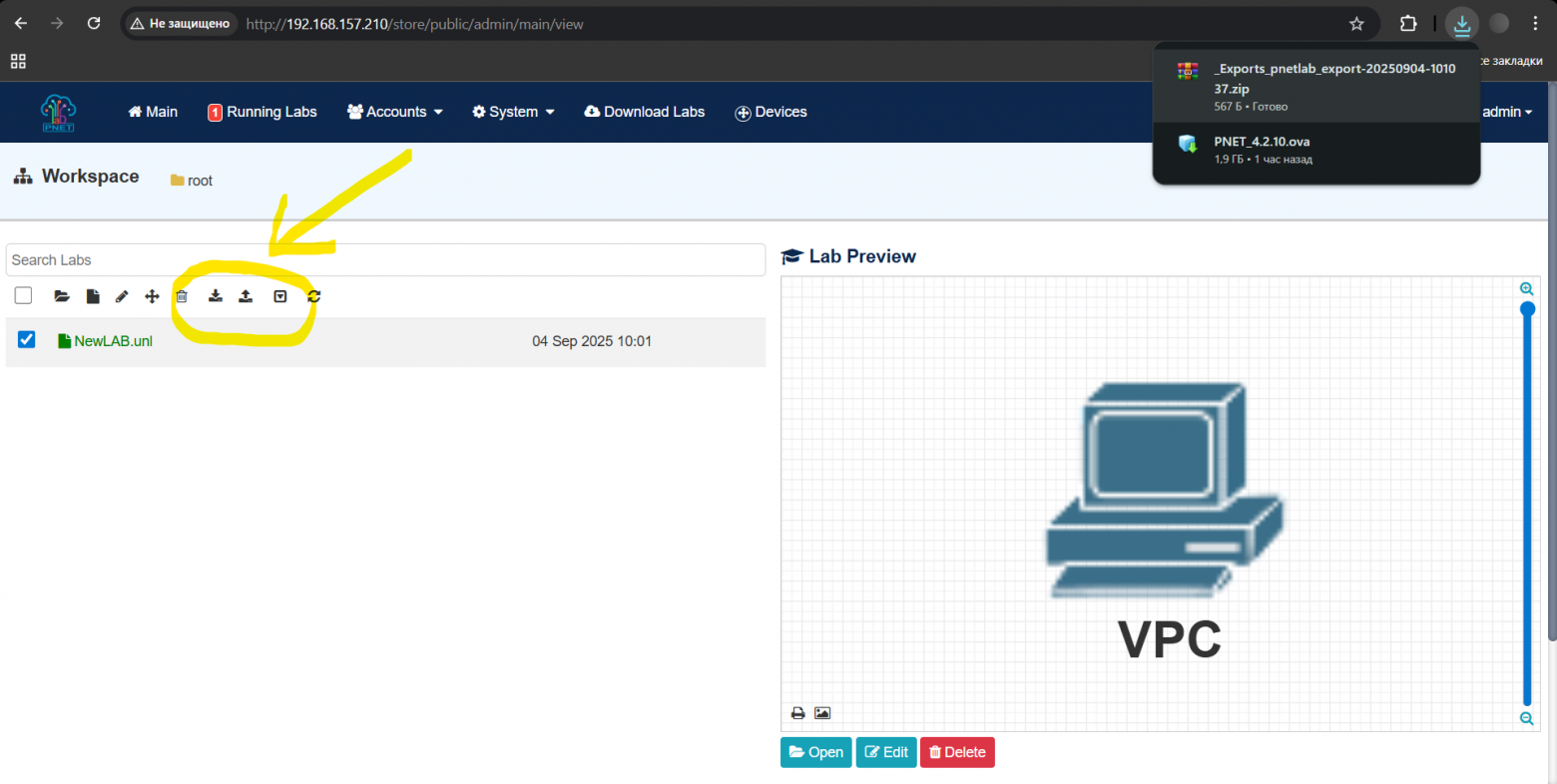Uncheck the NewLAB.unl checkbox
The height and width of the screenshot is (784, 1557).
point(27,340)
